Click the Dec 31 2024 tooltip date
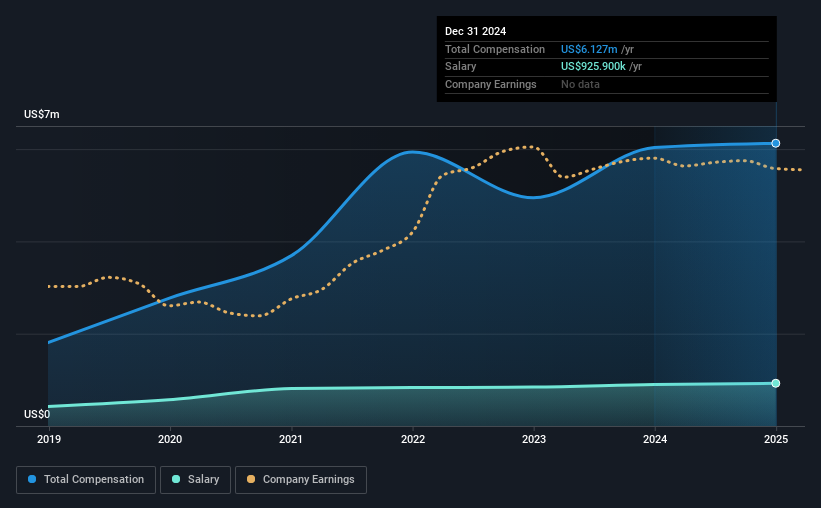The height and width of the screenshot is (508, 821). (x=475, y=31)
